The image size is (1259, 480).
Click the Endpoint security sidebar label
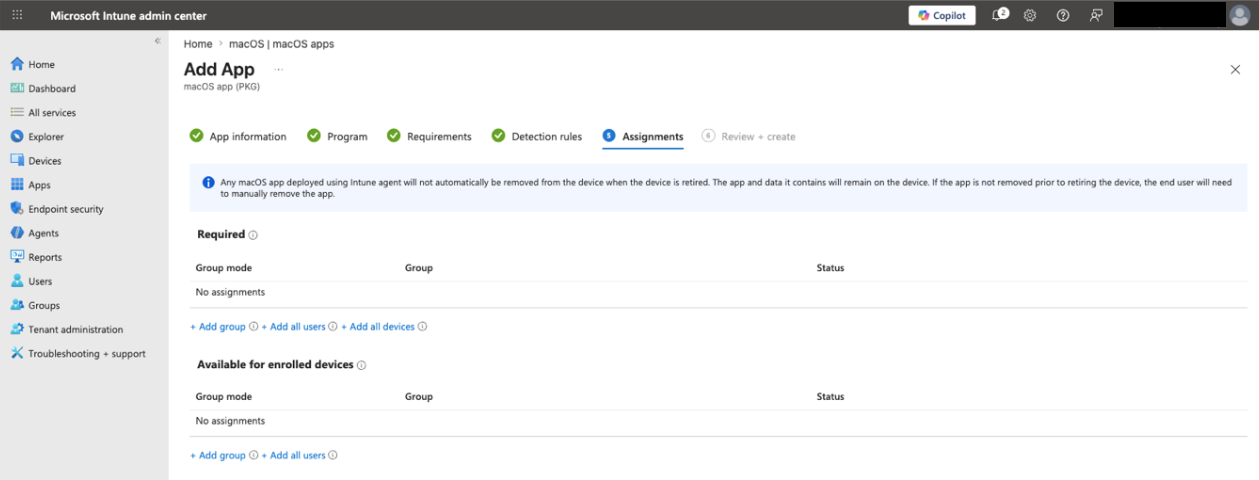pyautogui.click(x=66, y=209)
